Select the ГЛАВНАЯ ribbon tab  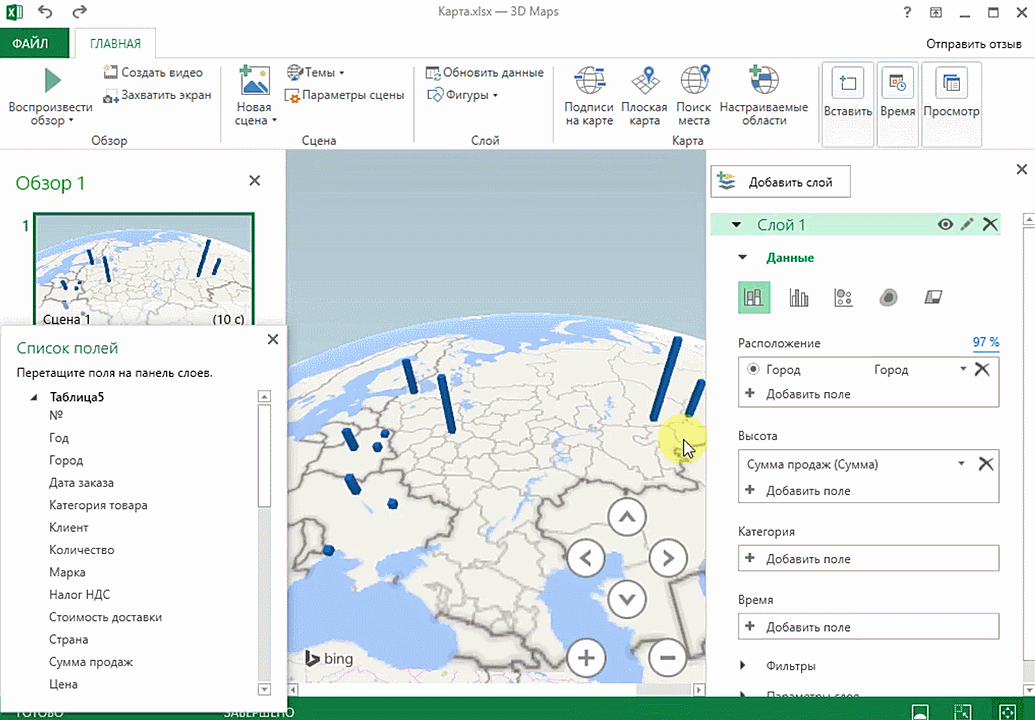pyautogui.click(x=115, y=44)
